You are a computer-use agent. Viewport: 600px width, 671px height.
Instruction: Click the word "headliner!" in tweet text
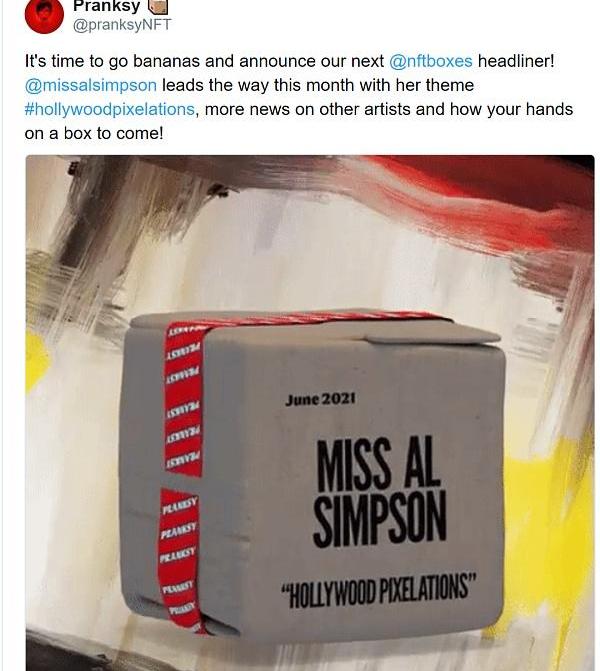tap(516, 61)
